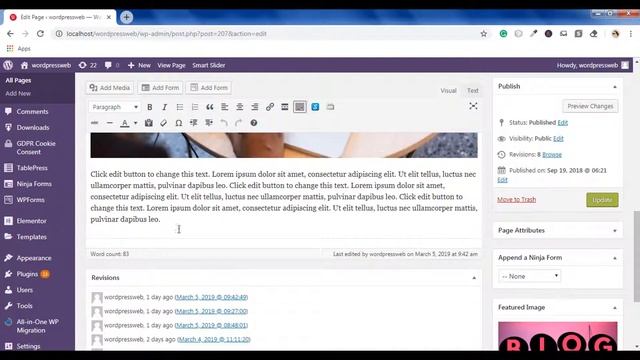The image size is (640, 360).
Task: Open a new browser tab
Action: click(126, 17)
